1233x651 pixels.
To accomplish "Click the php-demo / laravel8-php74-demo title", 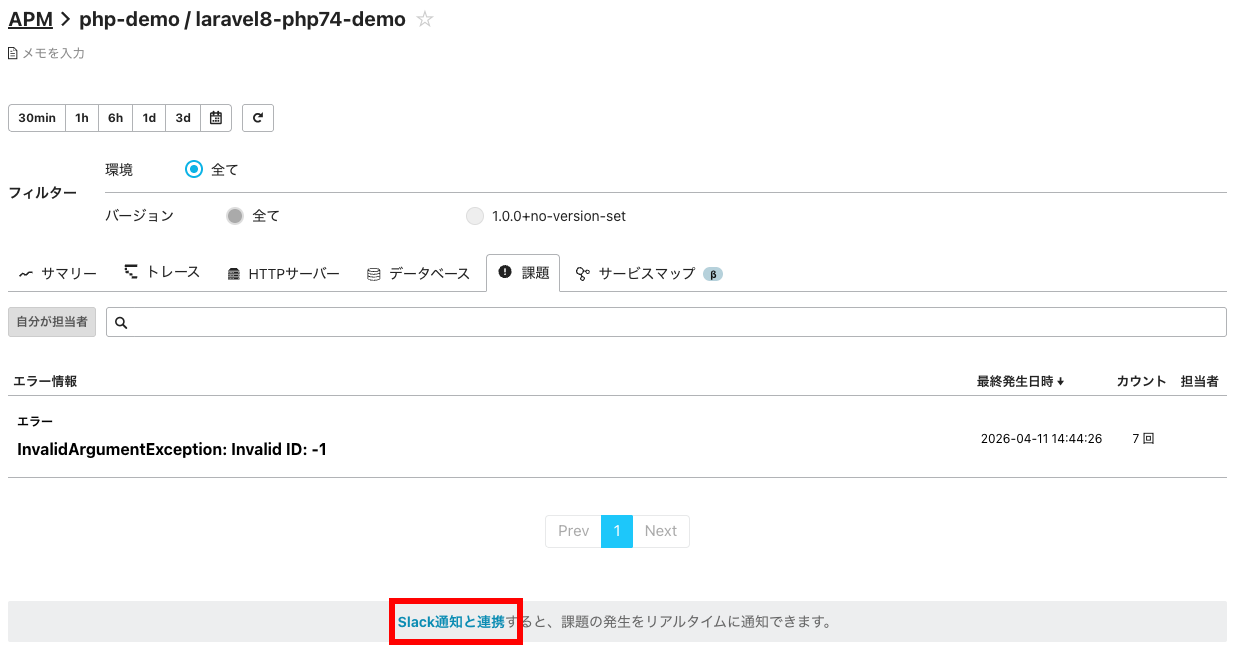I will point(242,19).
